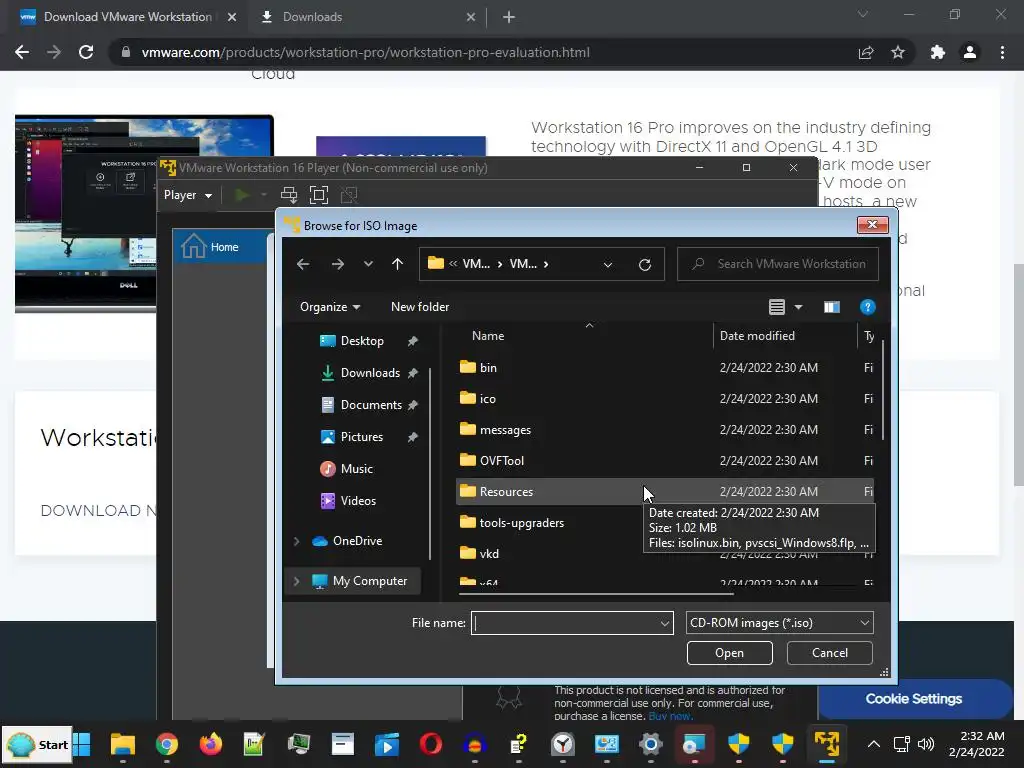Screen dimensions: 1024x768
Task: Click the browser back arrow
Action: pyautogui.click(x=22, y=52)
